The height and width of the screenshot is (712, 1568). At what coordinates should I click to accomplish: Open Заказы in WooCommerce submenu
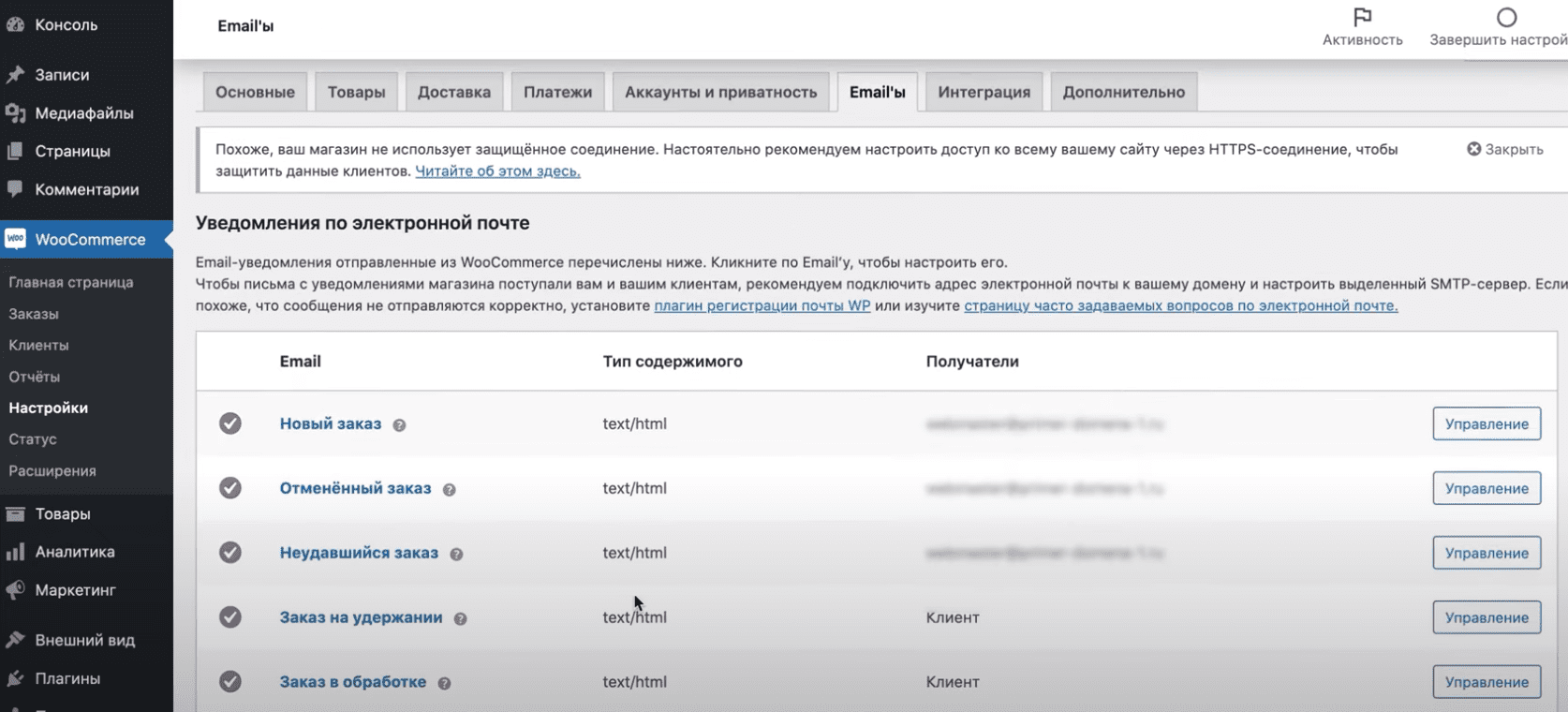point(34,314)
